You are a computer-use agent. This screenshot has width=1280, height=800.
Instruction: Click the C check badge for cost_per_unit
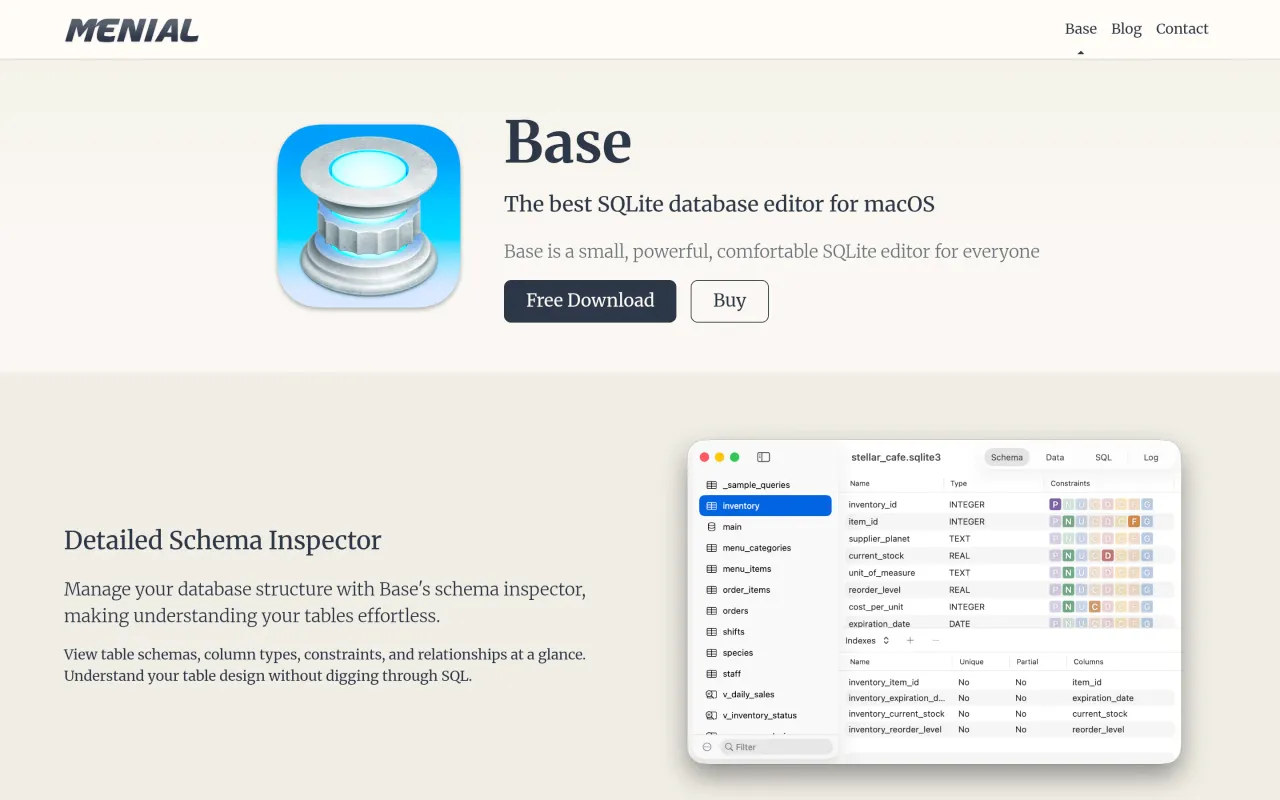pyautogui.click(x=1095, y=607)
